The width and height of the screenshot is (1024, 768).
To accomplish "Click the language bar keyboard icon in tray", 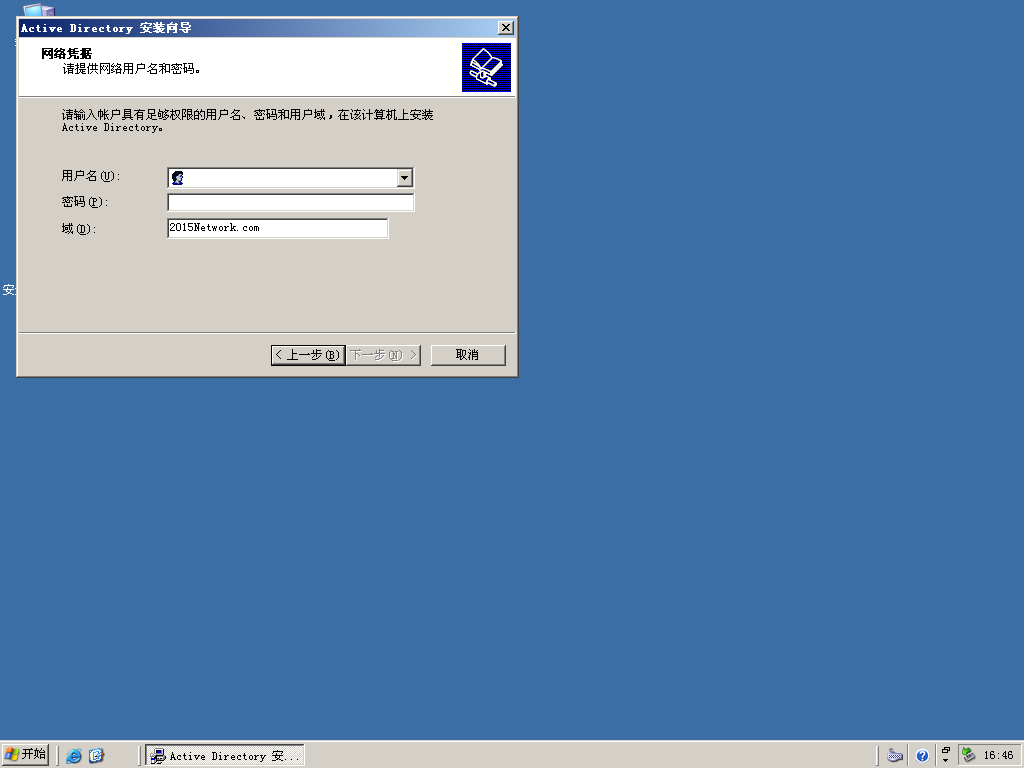I will 895,756.
